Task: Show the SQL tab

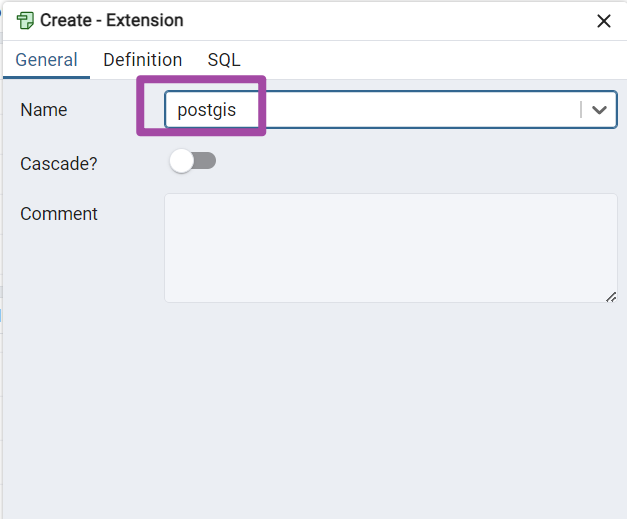Action: 224,60
